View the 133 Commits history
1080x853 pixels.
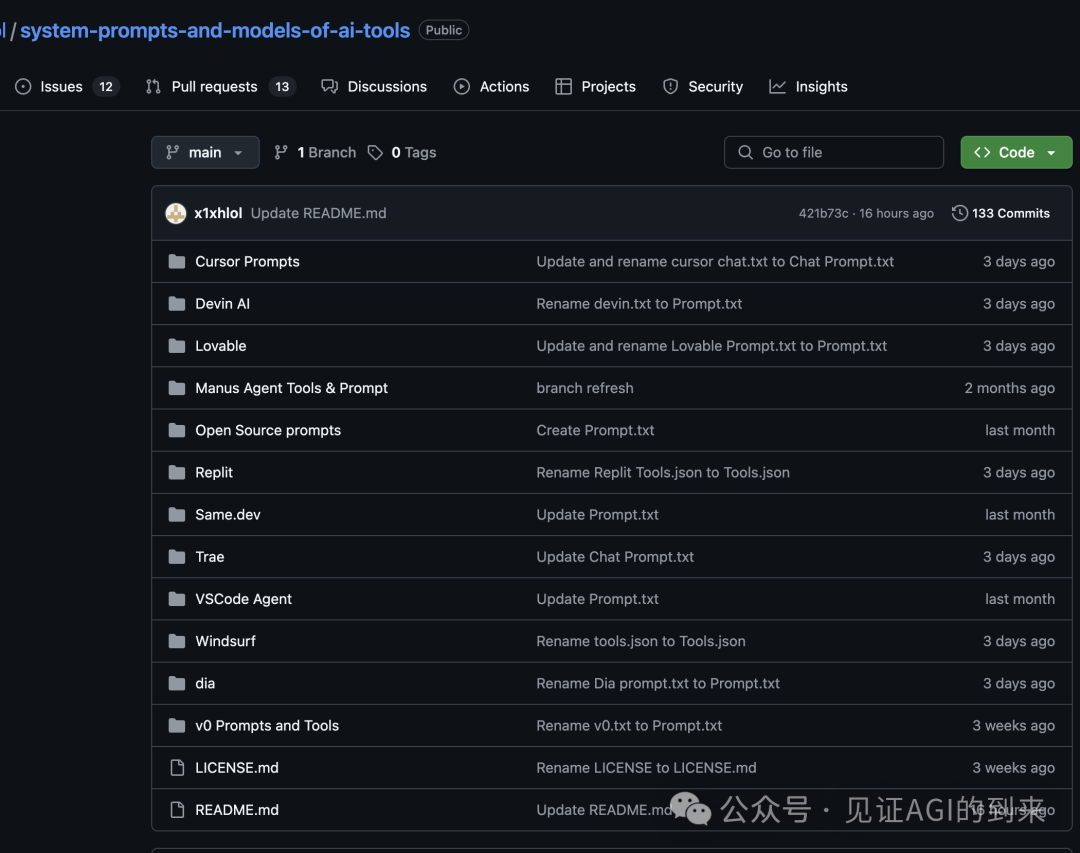pyautogui.click(x=1010, y=213)
